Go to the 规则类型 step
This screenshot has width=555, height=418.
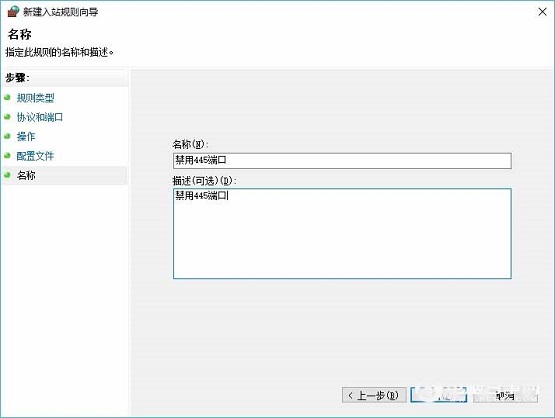(35, 98)
